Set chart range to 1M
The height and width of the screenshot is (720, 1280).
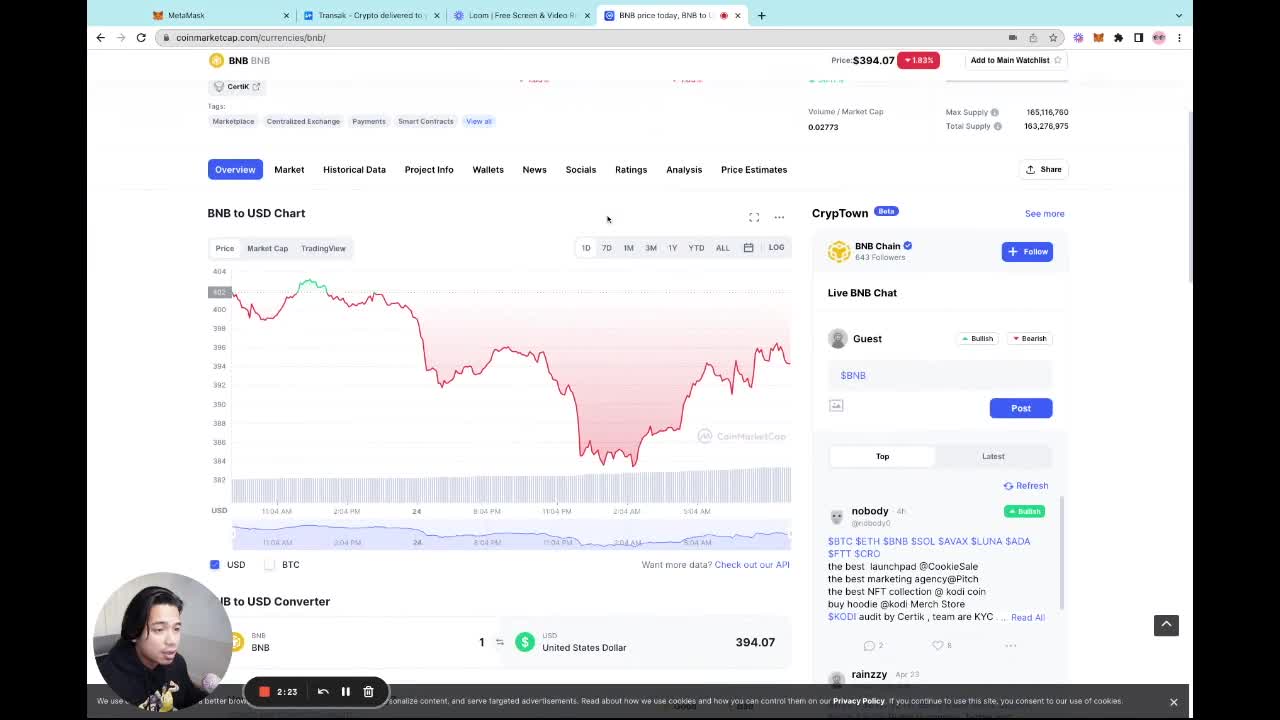tap(628, 248)
